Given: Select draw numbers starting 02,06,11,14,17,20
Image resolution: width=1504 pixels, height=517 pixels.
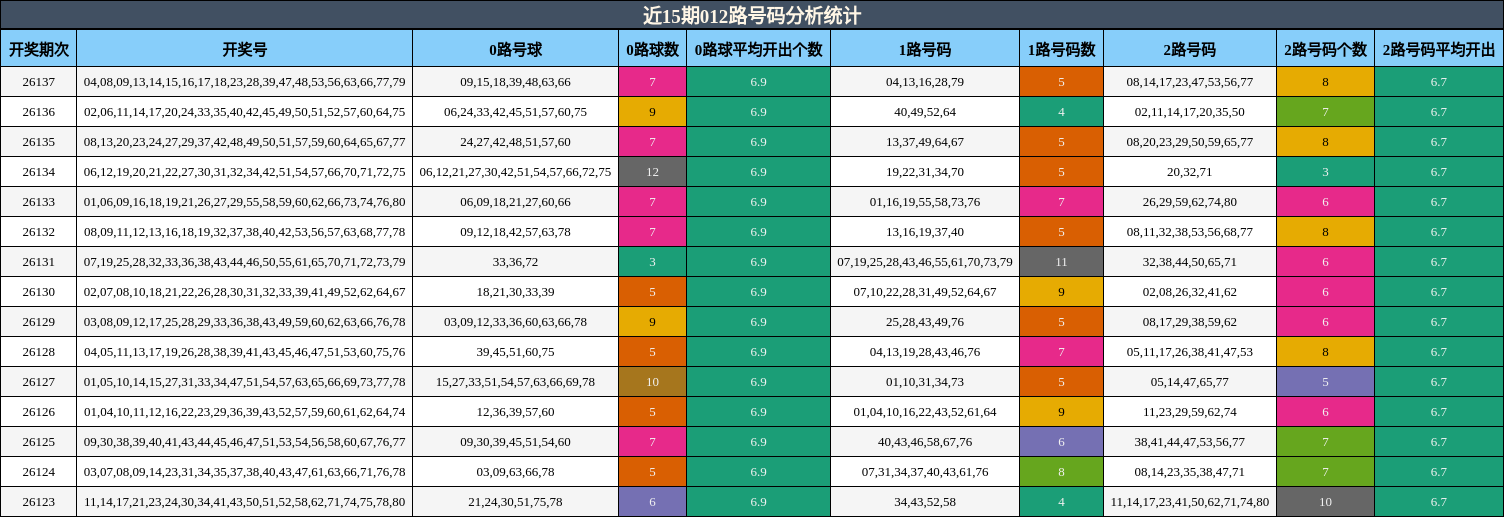Looking at the screenshot, I should tap(245, 112).
